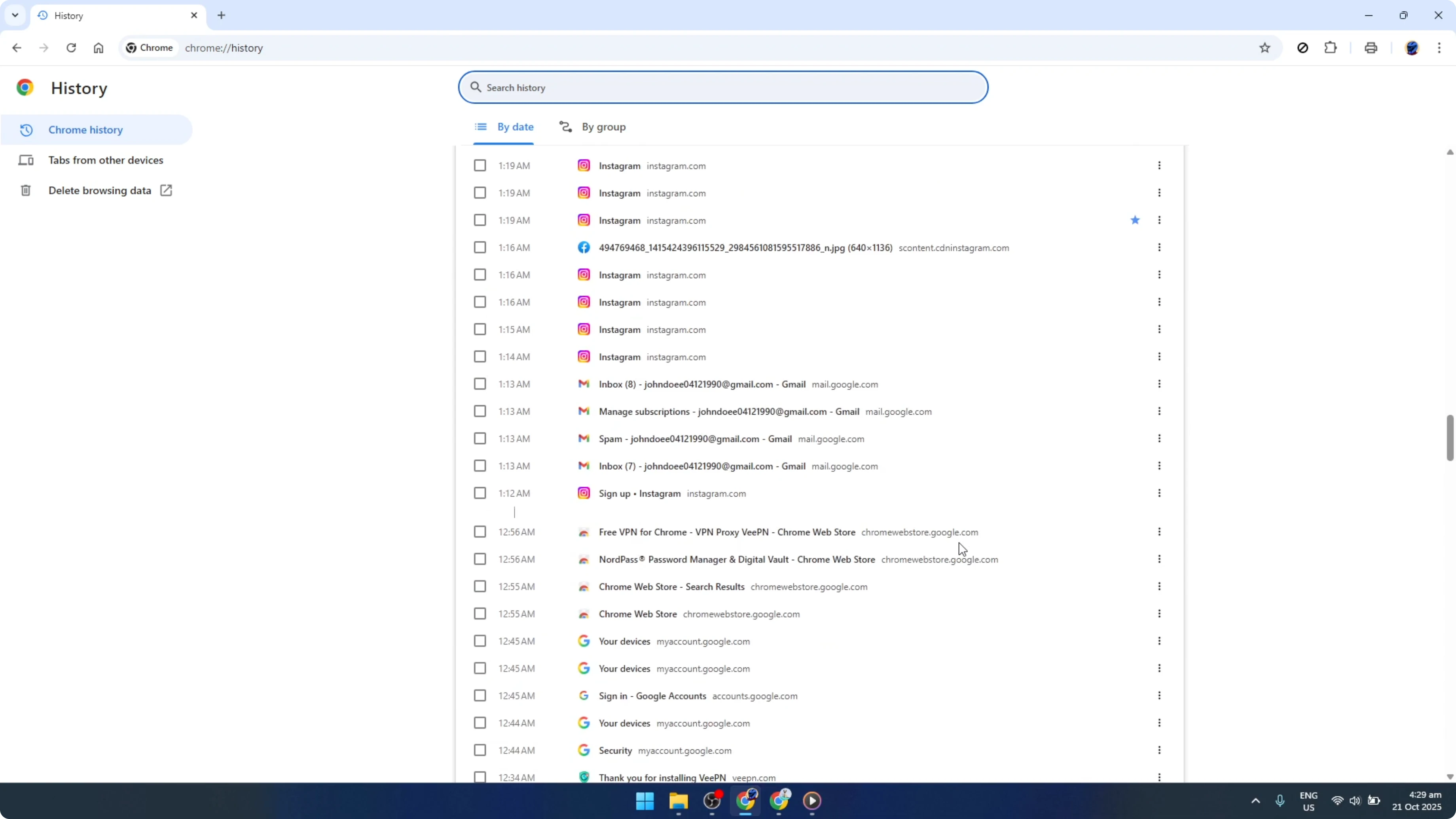The width and height of the screenshot is (1456, 819).
Task: Switch to the By group tab
Action: (x=592, y=127)
